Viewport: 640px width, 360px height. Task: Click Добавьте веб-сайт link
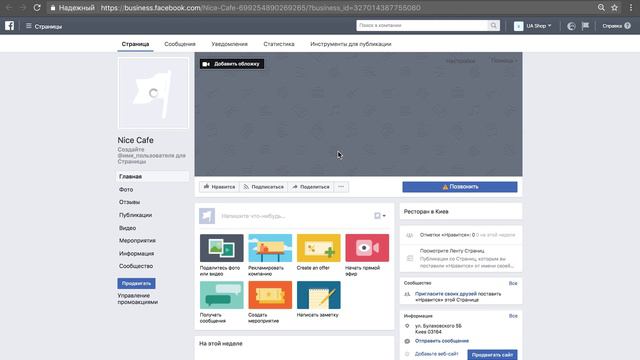436,354
